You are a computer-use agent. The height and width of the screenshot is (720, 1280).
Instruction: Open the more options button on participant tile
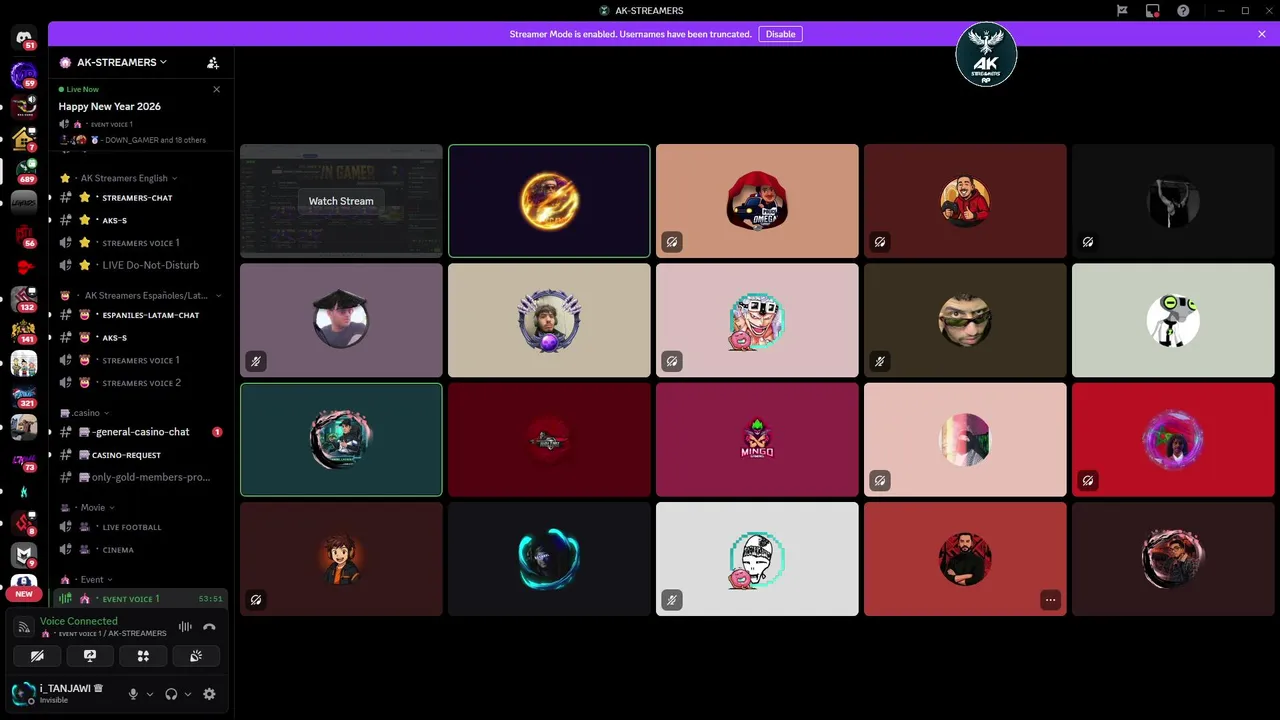1050,600
